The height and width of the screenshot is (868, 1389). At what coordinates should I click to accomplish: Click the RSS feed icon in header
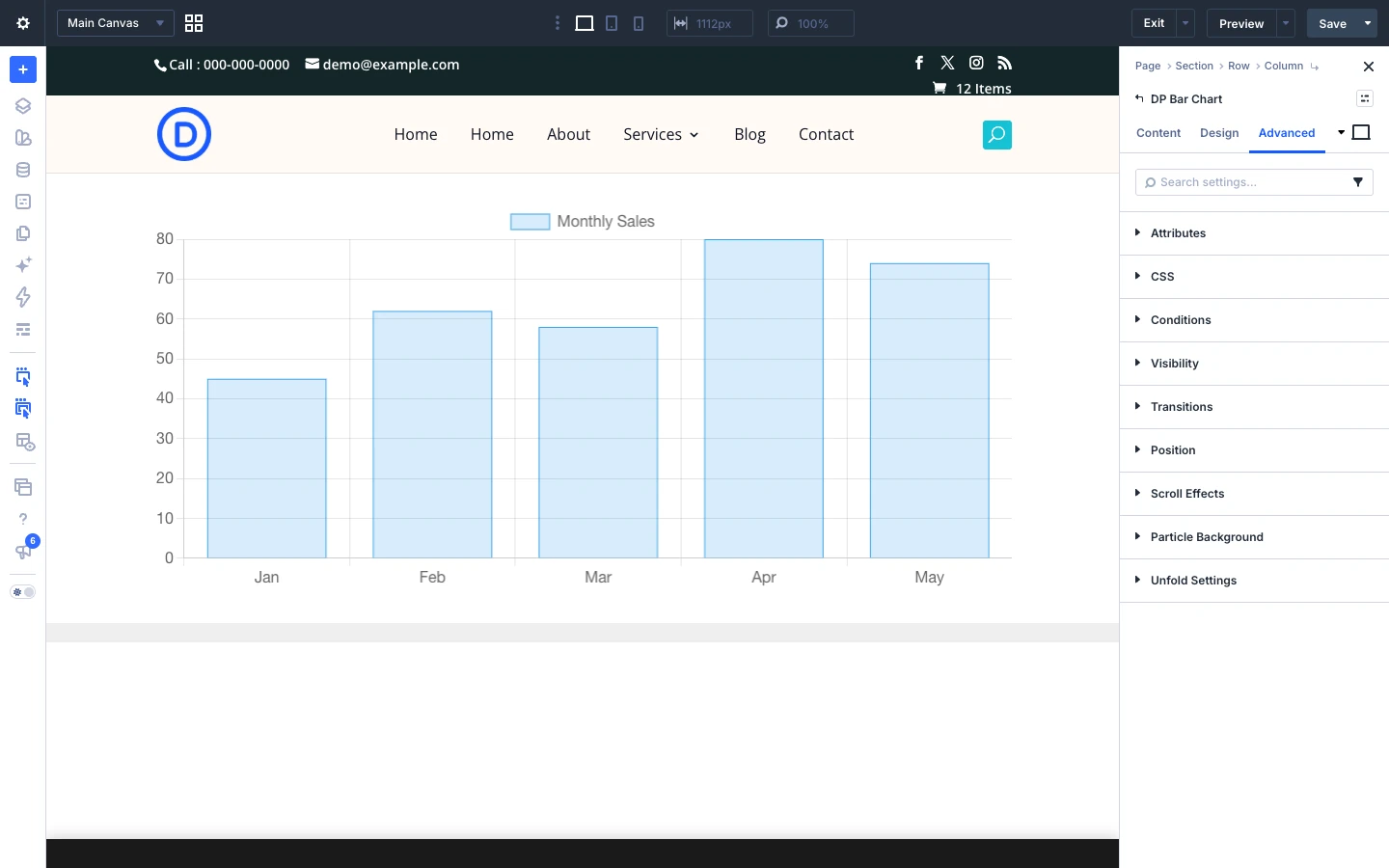point(1005,63)
